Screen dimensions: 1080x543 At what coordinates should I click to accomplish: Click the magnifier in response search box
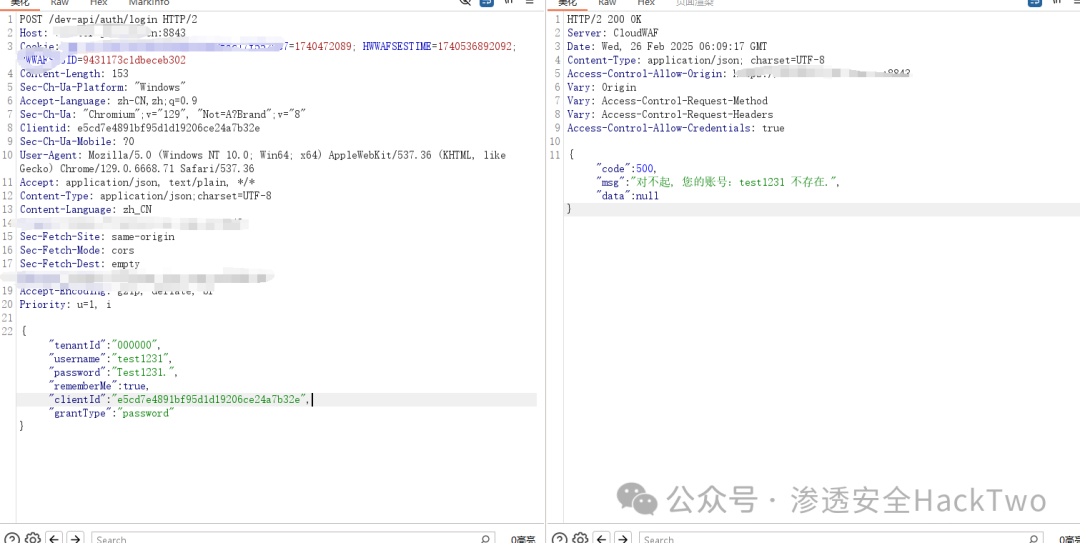[1034, 539]
